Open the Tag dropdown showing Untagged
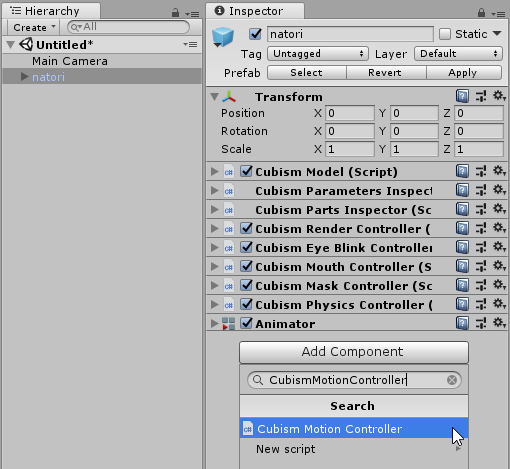This screenshot has height=469, width=510. 318,54
